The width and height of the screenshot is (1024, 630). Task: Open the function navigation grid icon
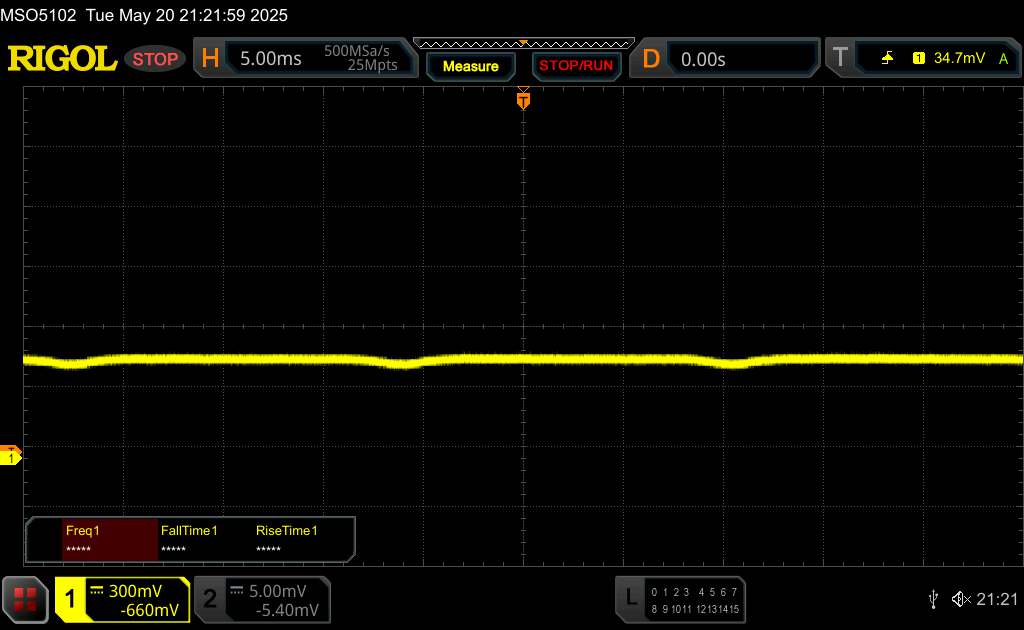[x=25, y=598]
